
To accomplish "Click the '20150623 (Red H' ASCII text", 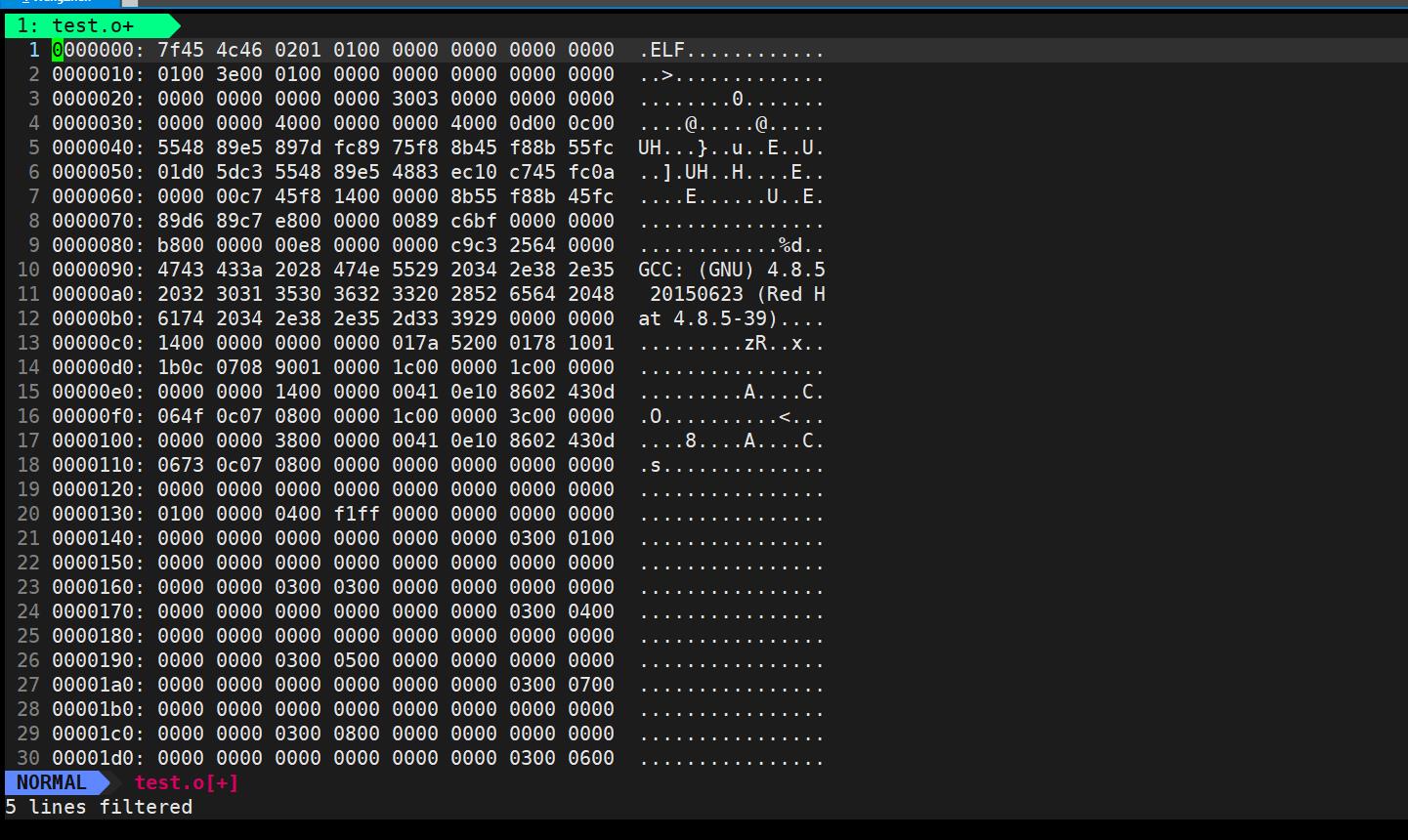I will 738,294.
